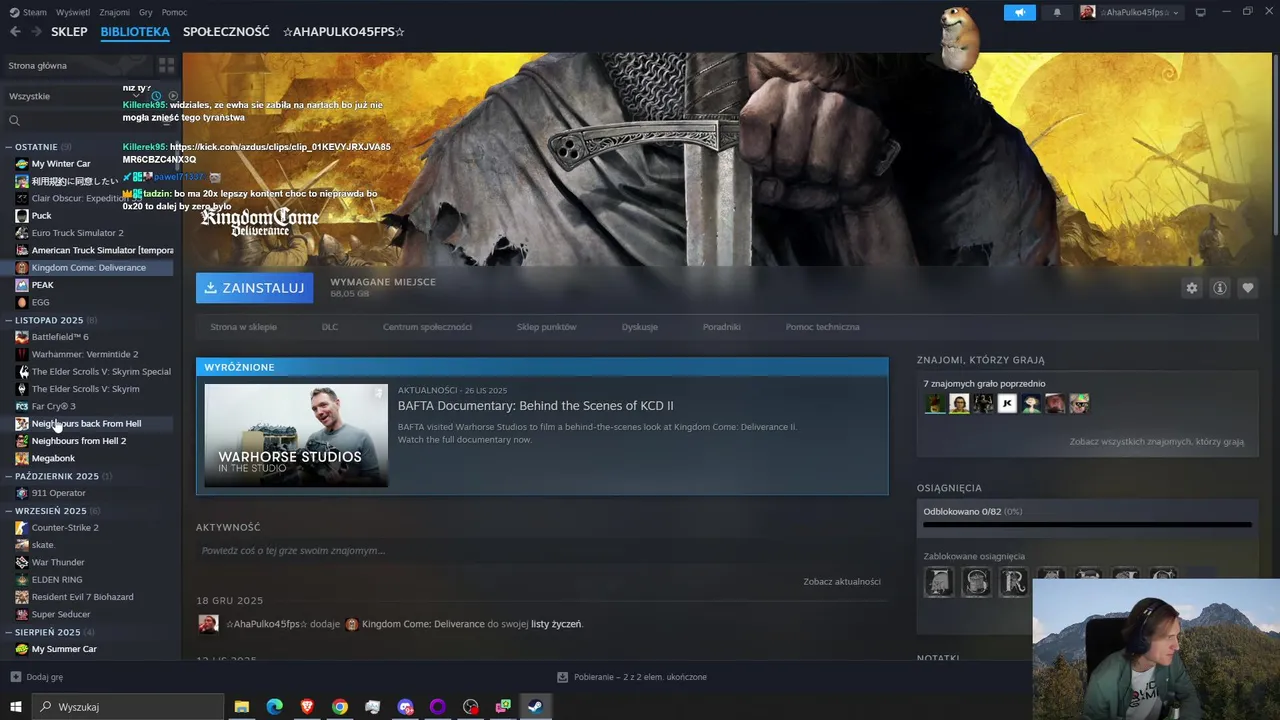Go forward with the right arrow navigation icon

click(36, 32)
